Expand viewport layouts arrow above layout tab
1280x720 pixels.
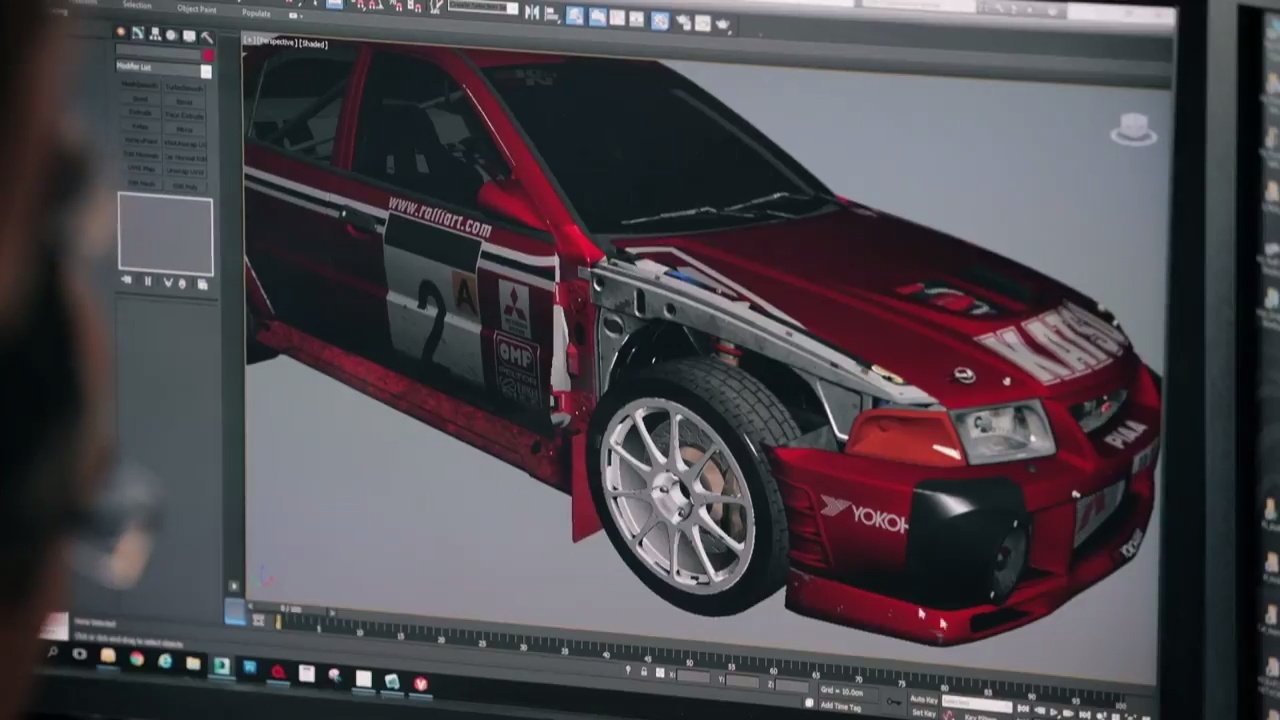(x=234, y=586)
